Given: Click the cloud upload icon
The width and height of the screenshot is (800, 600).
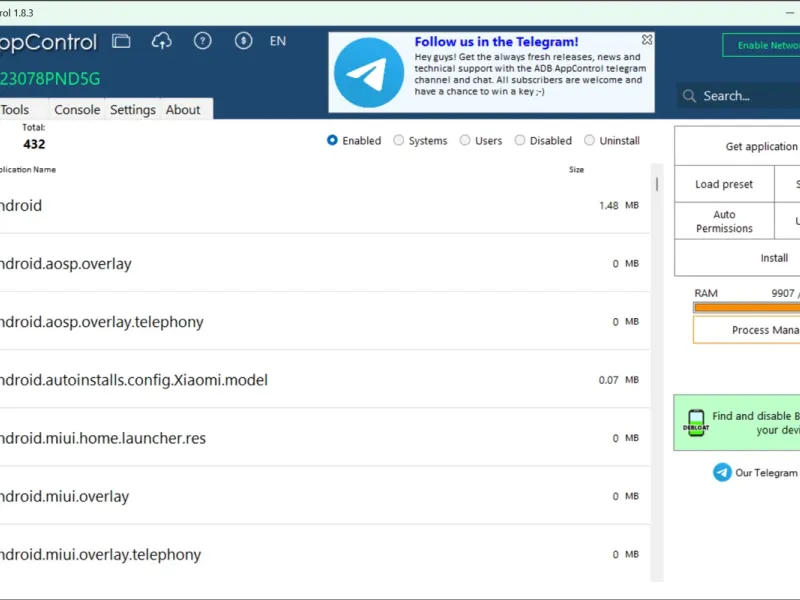Looking at the screenshot, I should click(162, 41).
